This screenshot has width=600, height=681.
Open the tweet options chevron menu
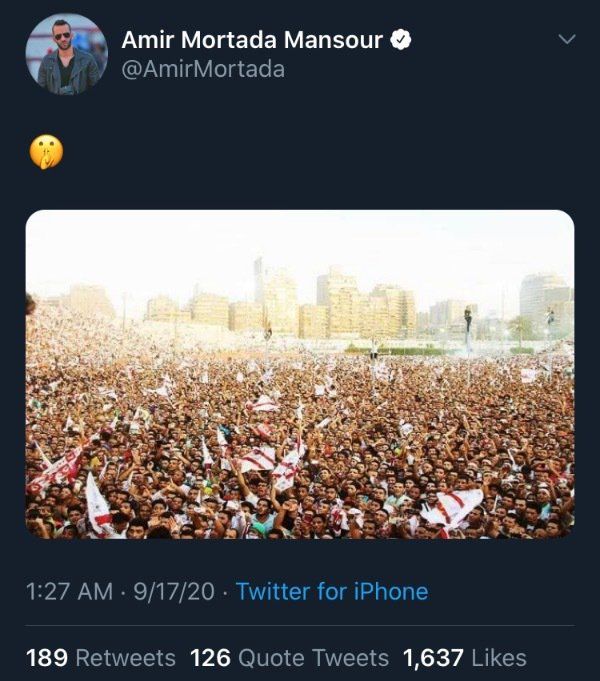(567, 40)
